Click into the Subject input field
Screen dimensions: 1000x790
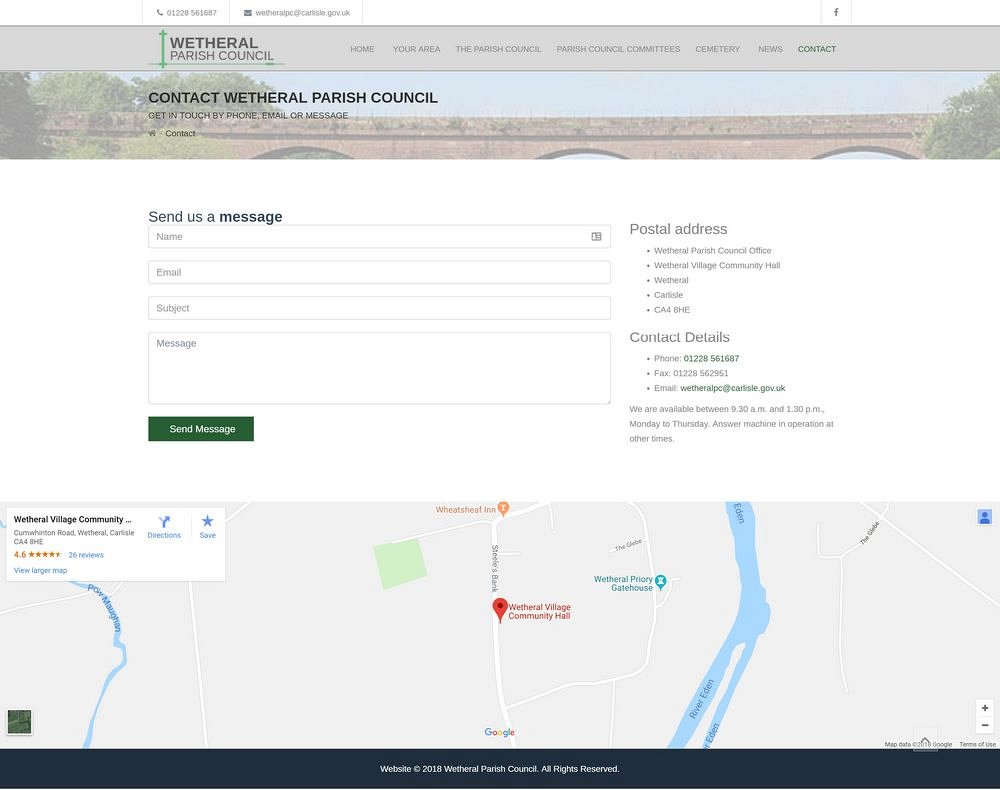point(379,308)
